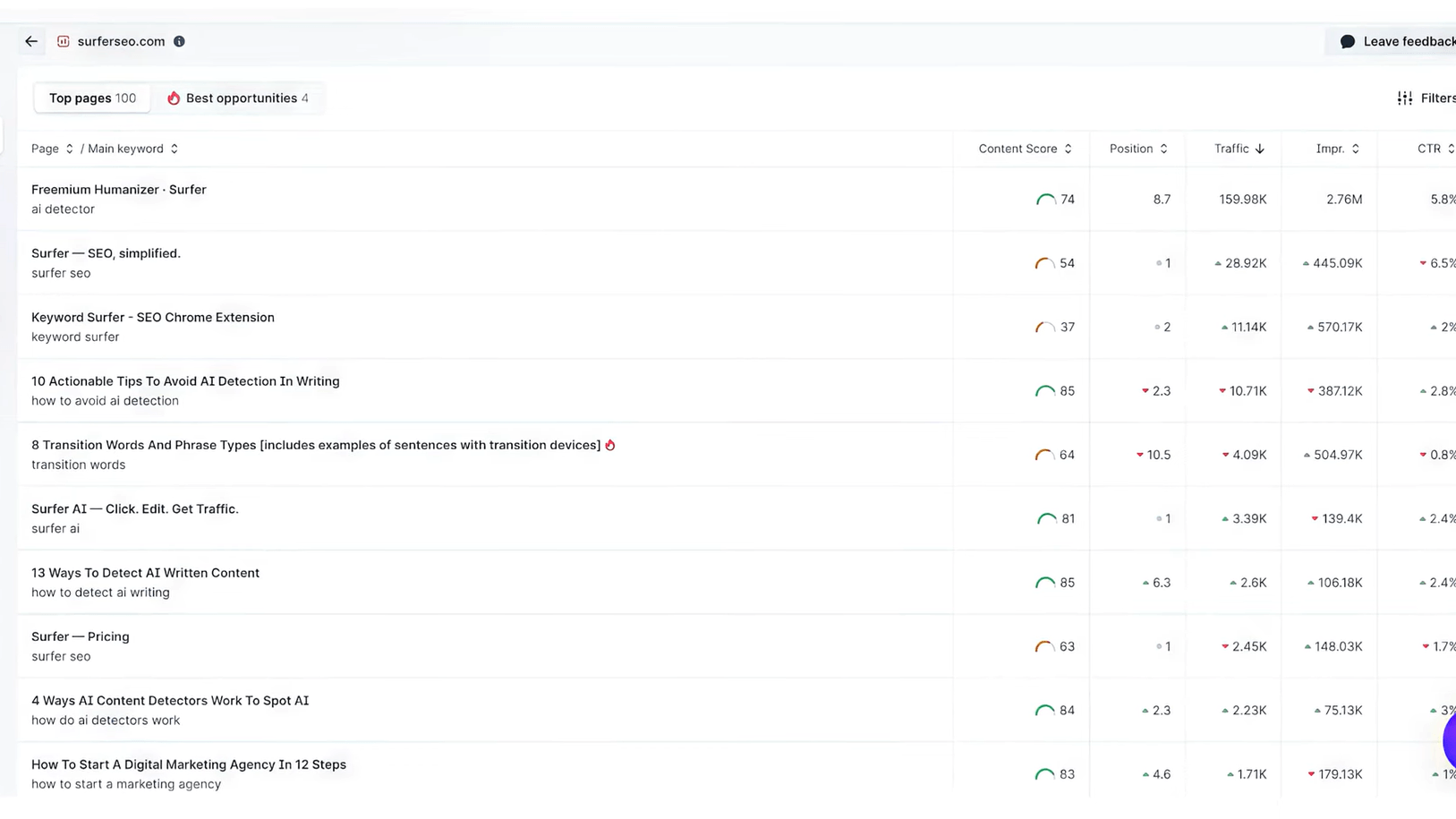Click the content score gauge icon for 64
1456x819 pixels.
click(x=1044, y=455)
